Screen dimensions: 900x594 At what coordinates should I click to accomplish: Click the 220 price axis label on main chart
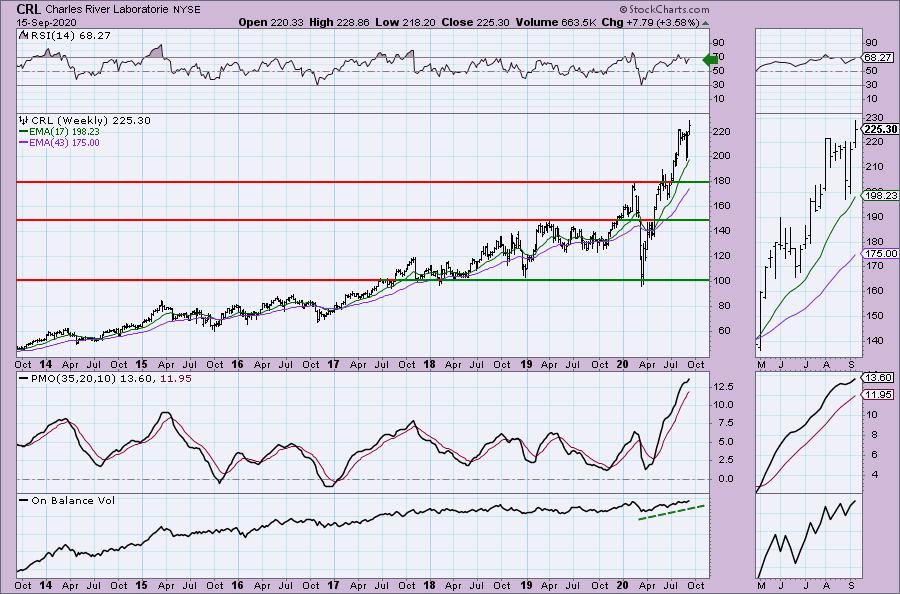pyautogui.click(x=721, y=132)
